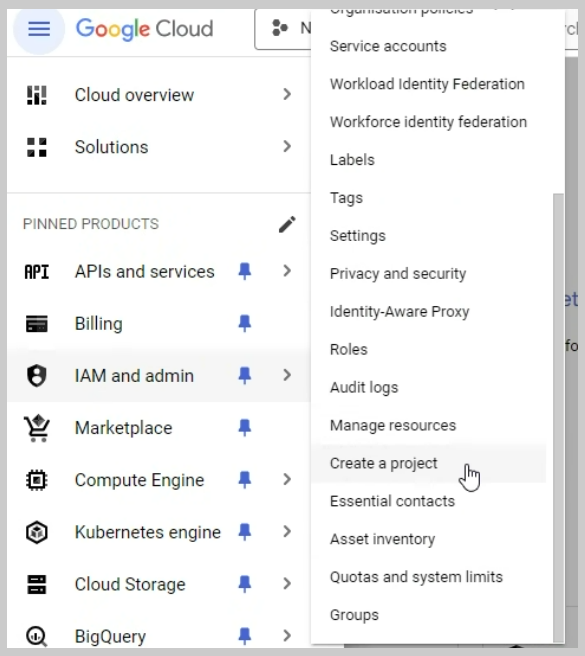Click the pencil icon to edit pinned products
The image size is (585, 656).
pyautogui.click(x=287, y=224)
